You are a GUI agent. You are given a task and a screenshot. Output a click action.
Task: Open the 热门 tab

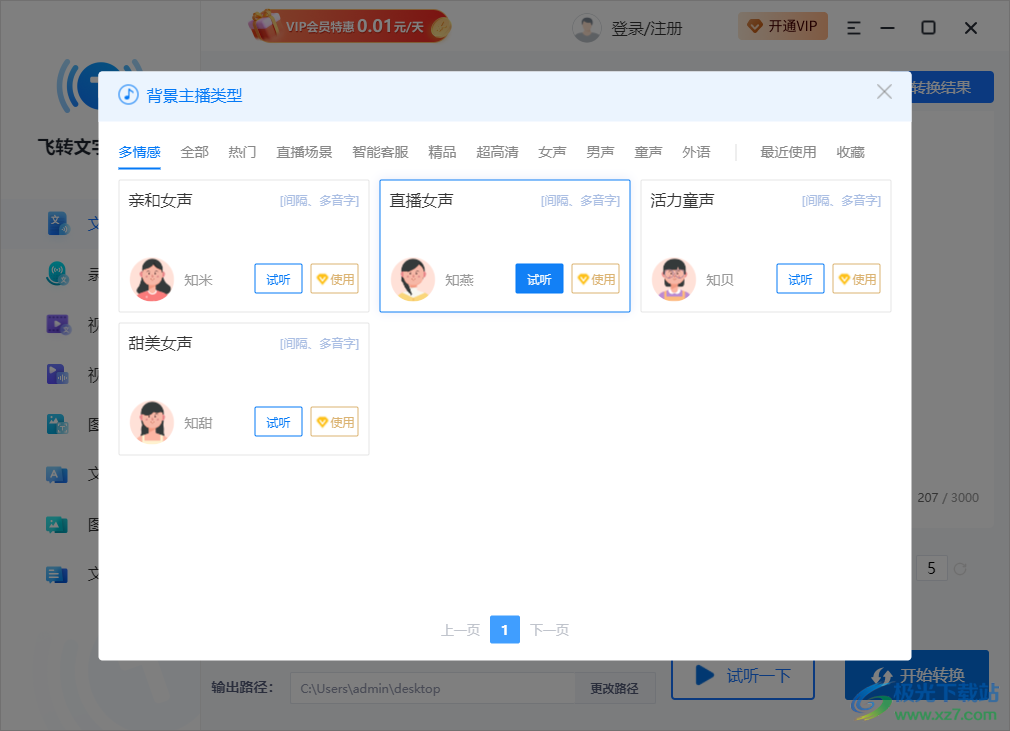(242, 153)
